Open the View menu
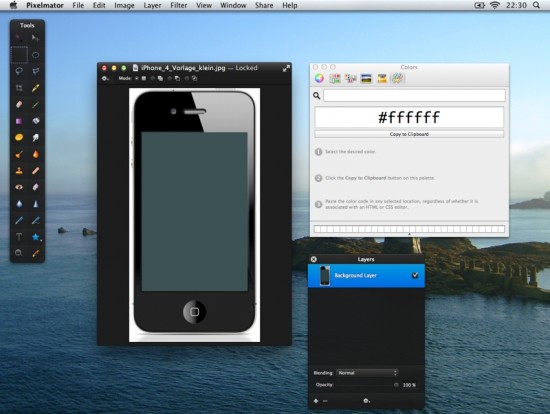The height and width of the screenshot is (414, 550). (204, 5)
